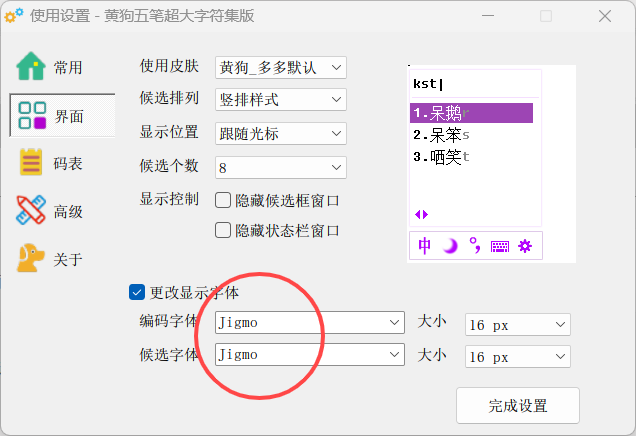This screenshot has height=436, width=636.
Task: Open the 码表 (Code table) section
Action: (x=50, y=163)
